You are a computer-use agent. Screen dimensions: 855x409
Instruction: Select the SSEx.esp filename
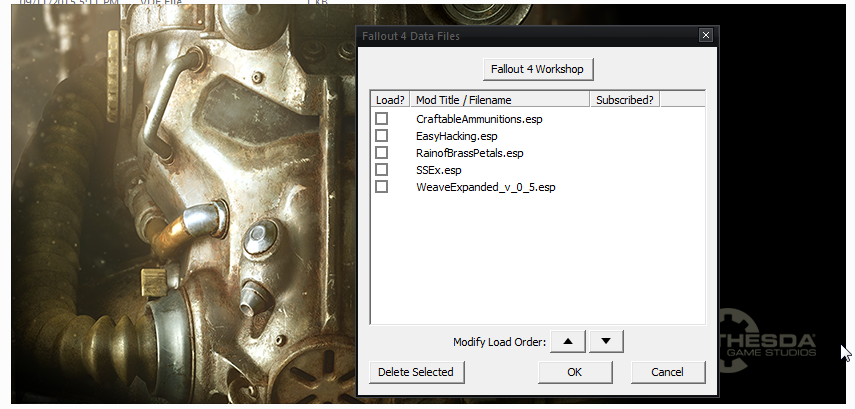coord(439,170)
